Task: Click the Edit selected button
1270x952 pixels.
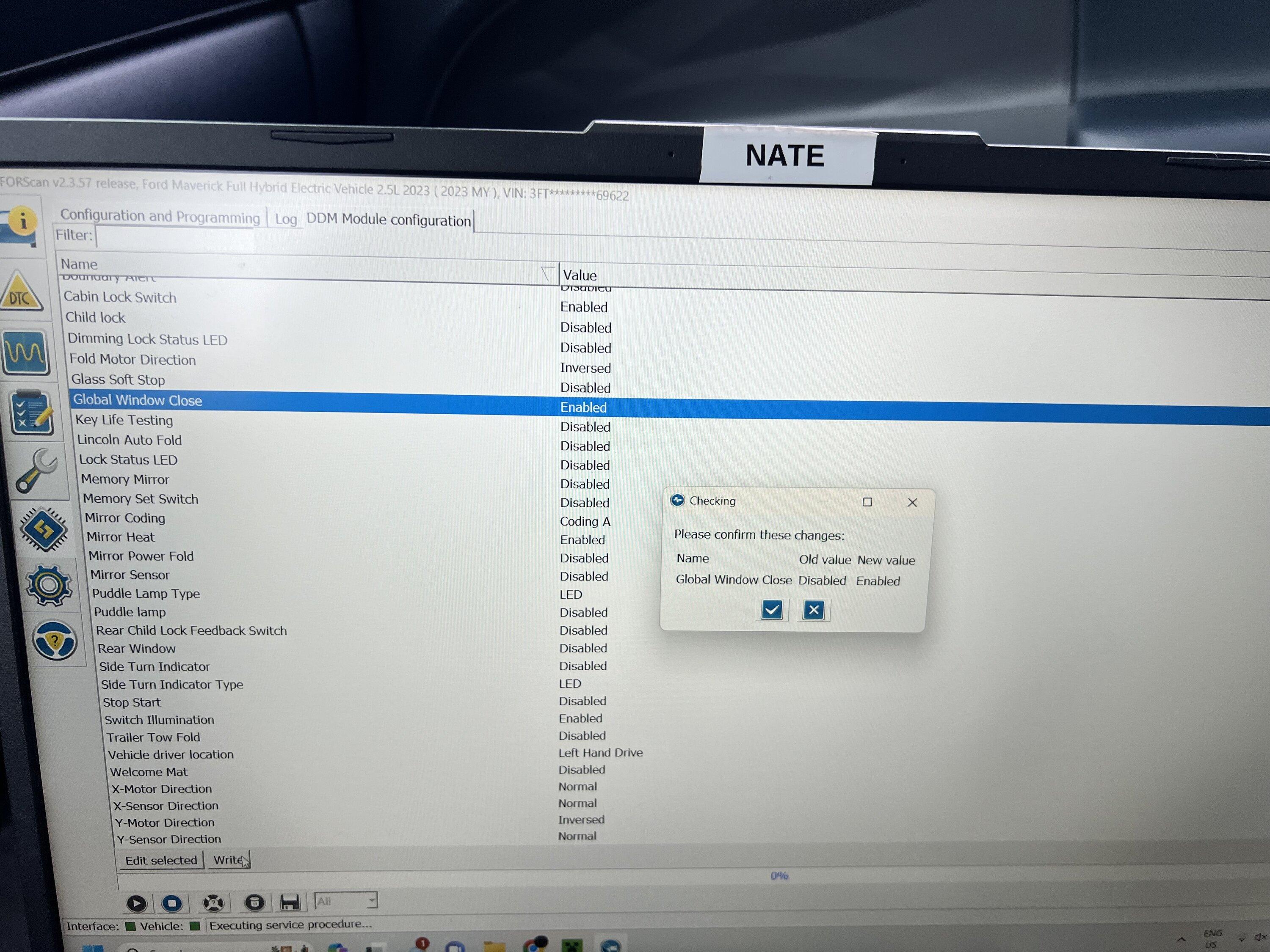Action: coord(161,860)
